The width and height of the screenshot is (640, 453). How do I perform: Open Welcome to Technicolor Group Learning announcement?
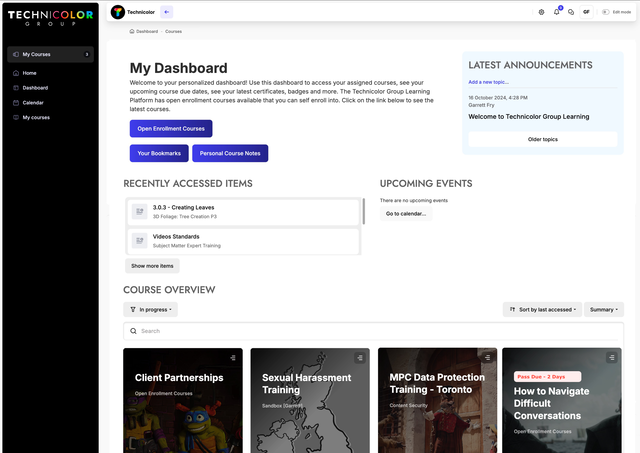point(529,117)
